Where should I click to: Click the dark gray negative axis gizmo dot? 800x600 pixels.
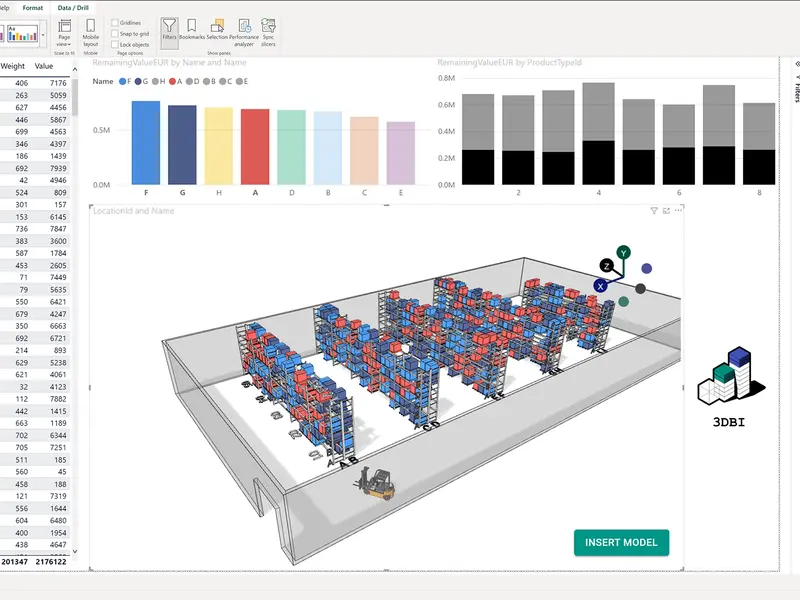(640, 289)
